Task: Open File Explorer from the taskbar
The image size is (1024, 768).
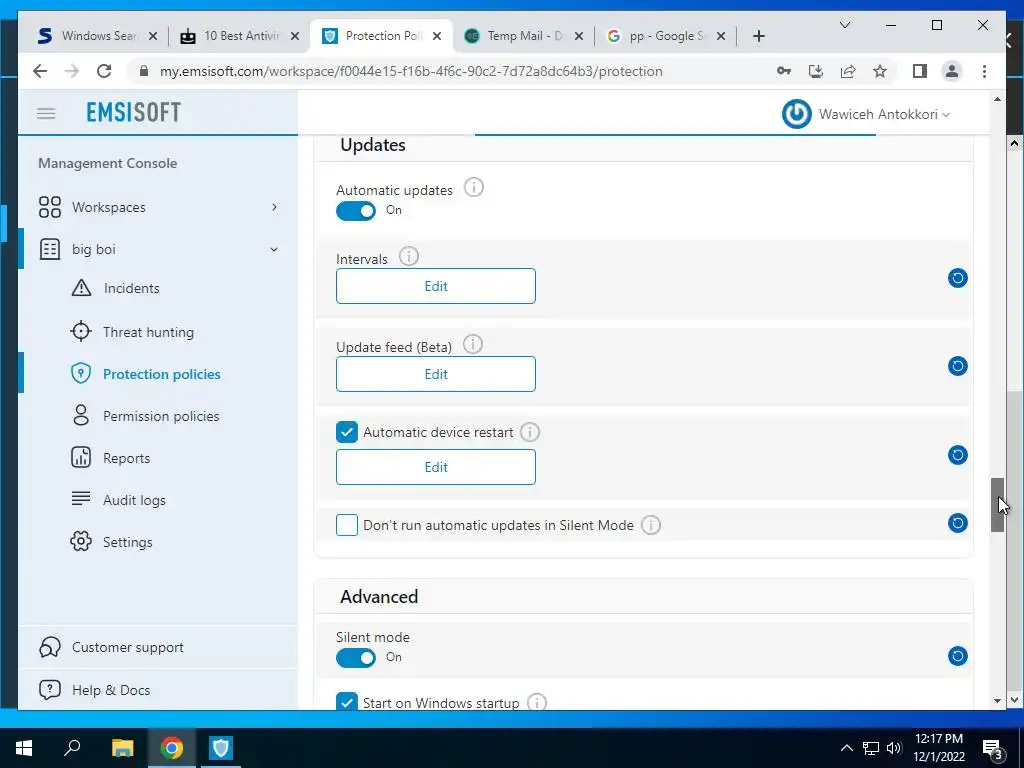Action: point(122,748)
